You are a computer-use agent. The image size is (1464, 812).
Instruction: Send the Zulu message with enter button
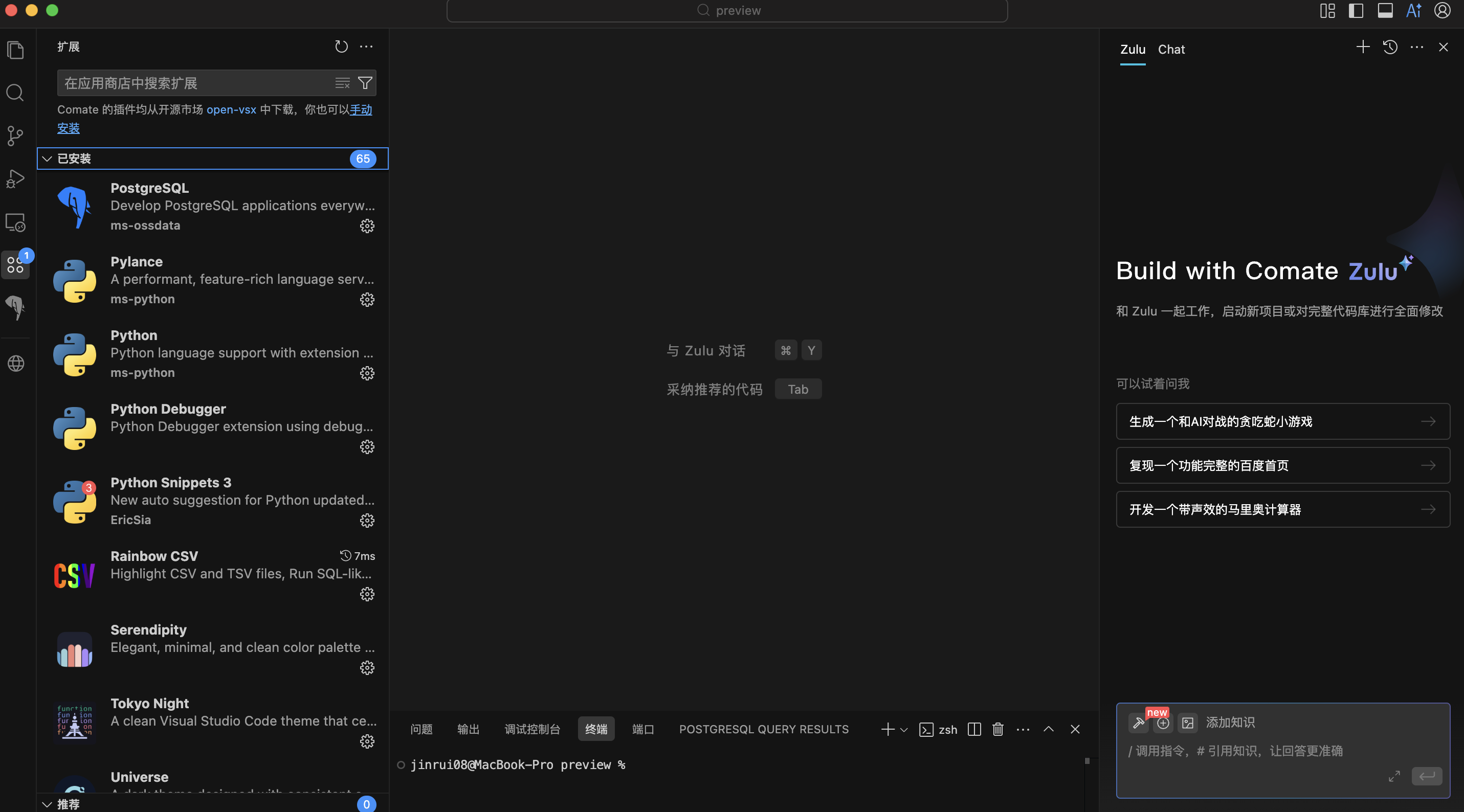pyautogui.click(x=1427, y=776)
